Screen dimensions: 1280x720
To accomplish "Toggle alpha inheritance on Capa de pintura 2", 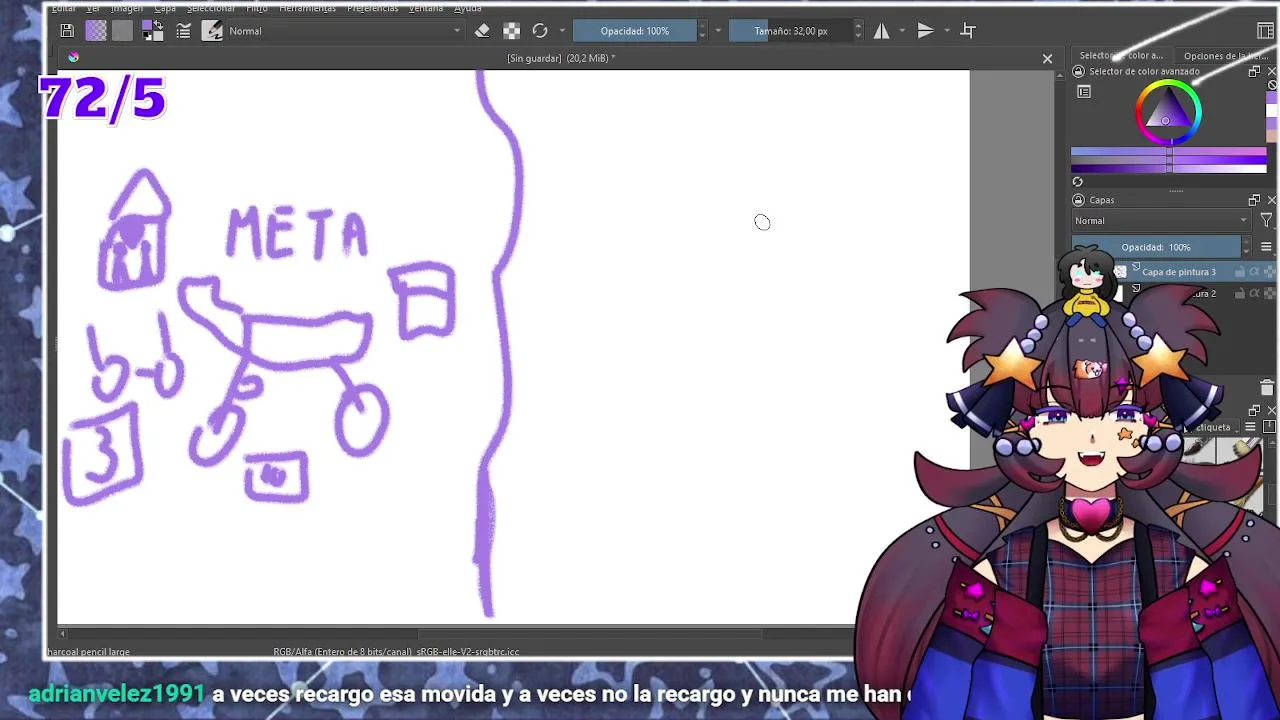I will pos(1268,294).
